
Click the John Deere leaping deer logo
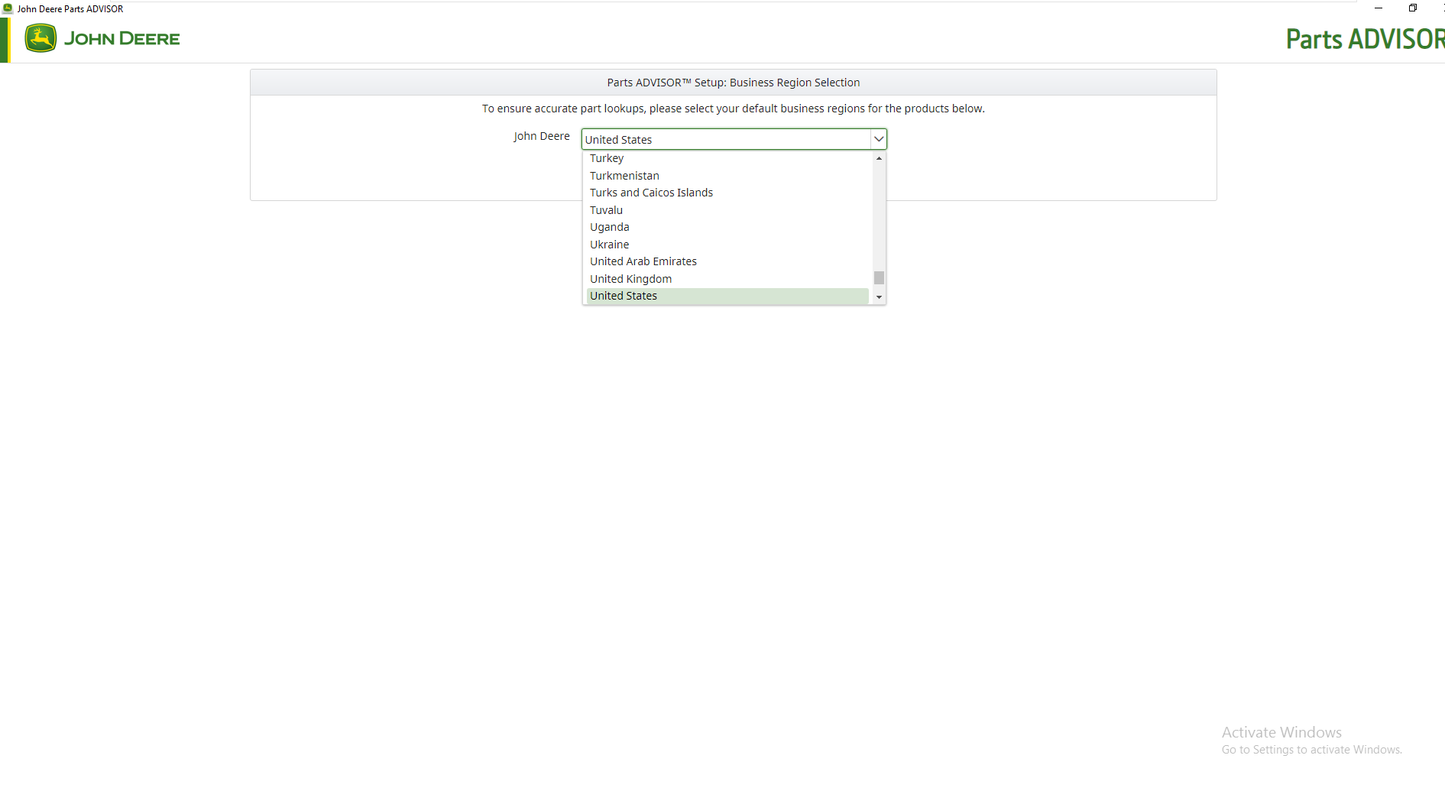pyautogui.click(x=40, y=39)
